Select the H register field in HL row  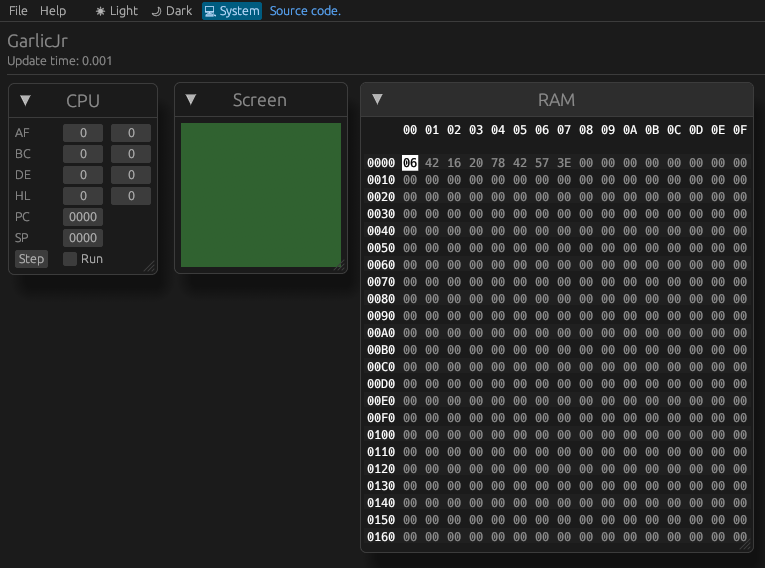83,196
